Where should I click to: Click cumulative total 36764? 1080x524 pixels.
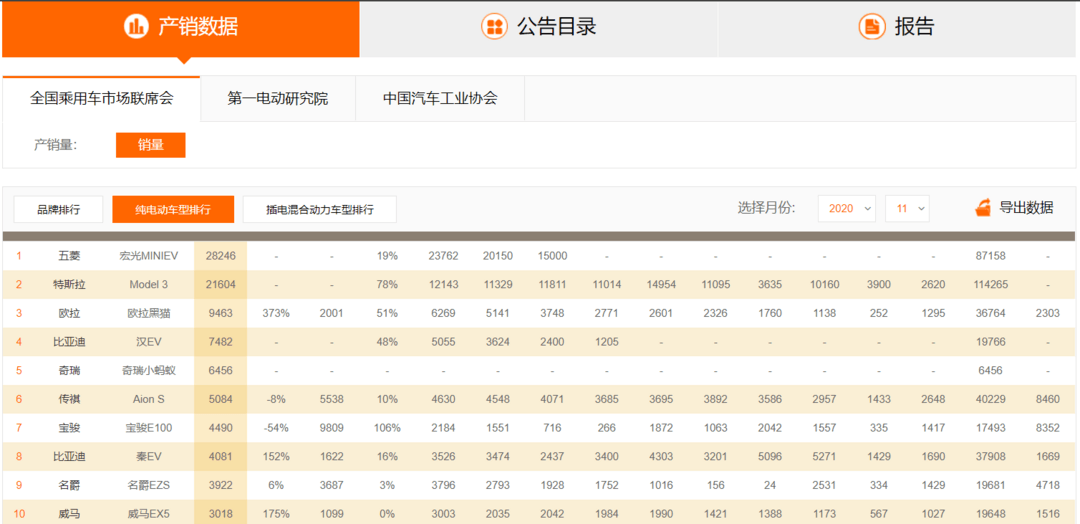[x=991, y=313]
